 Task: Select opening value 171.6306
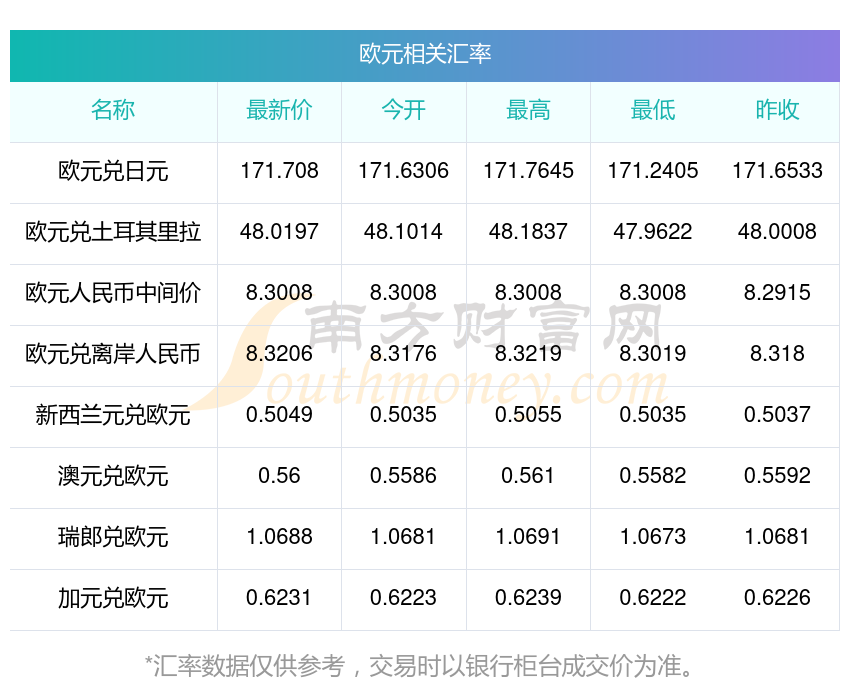pos(403,171)
